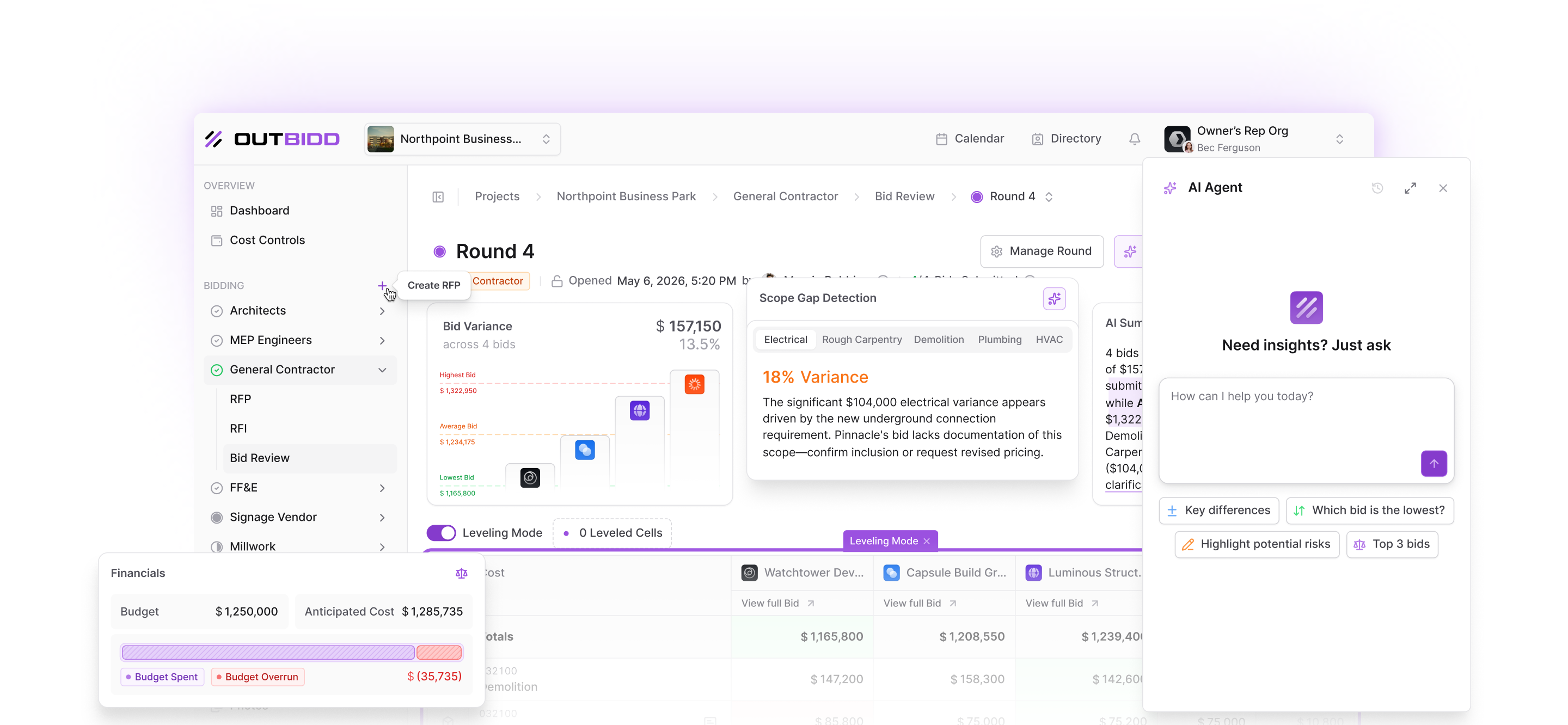The width and height of the screenshot is (1568, 725).
Task: Open the notifications bell
Action: pos(1135,139)
